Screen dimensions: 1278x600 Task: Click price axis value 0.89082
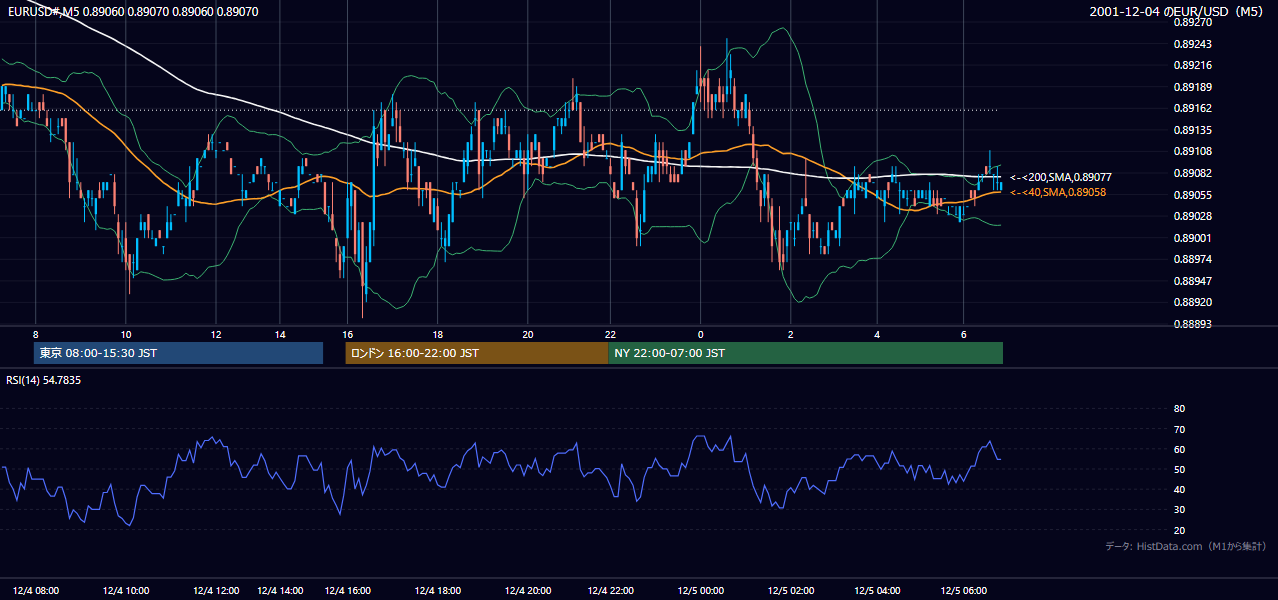click(1193, 173)
